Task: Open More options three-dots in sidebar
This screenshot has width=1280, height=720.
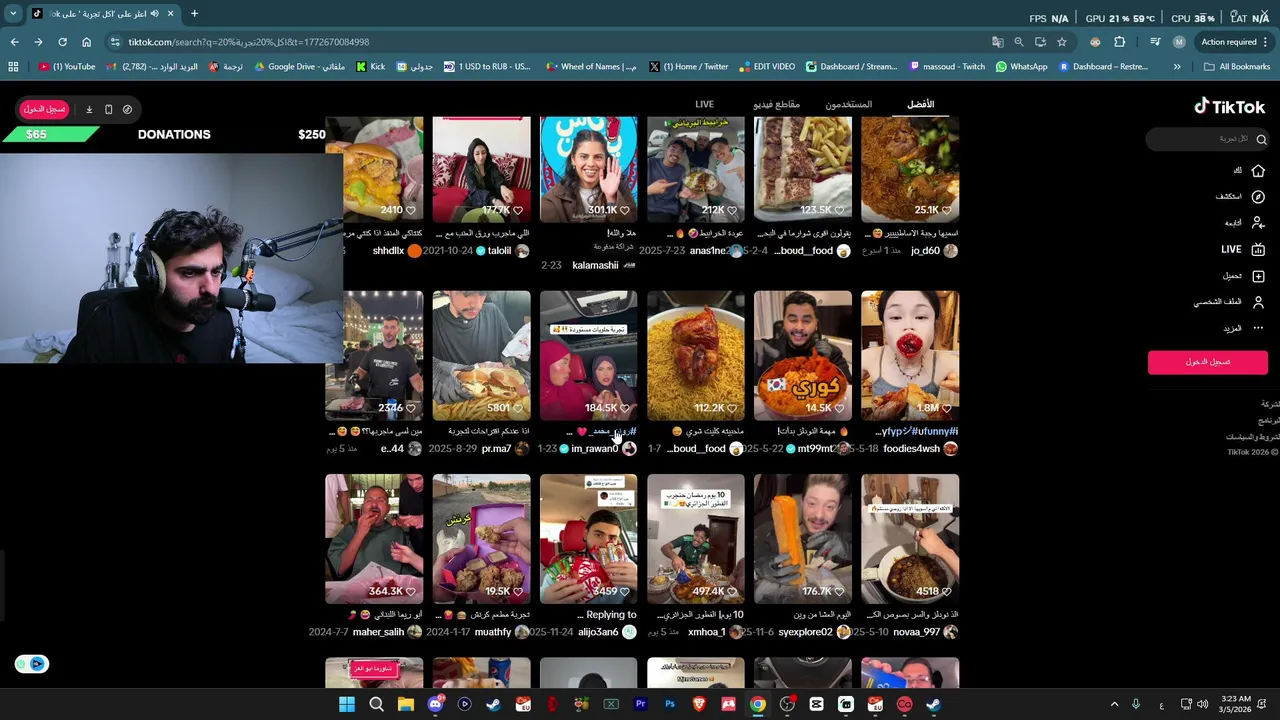Action: tap(1258, 328)
